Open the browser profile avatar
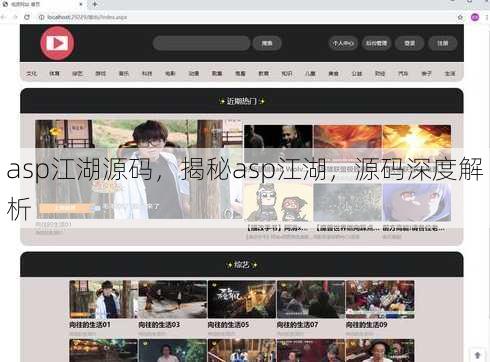The width and height of the screenshot is (490, 362). point(475,17)
